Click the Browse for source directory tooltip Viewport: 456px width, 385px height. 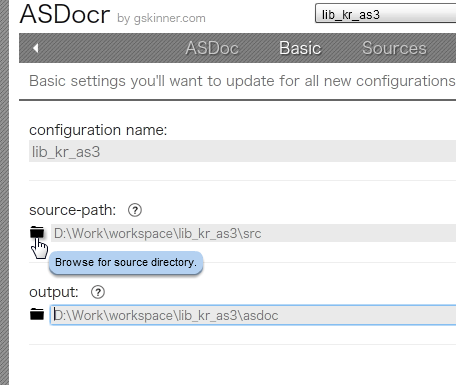126,263
